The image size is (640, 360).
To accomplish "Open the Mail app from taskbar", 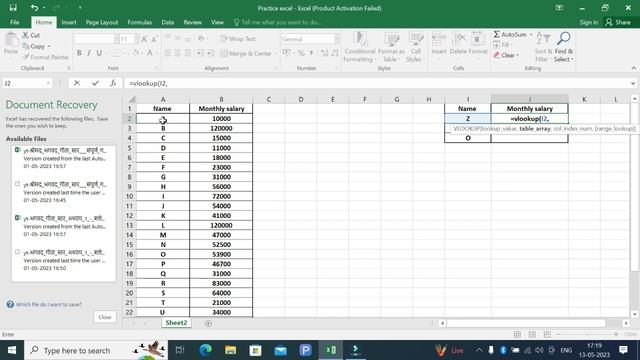I will pos(280,350).
